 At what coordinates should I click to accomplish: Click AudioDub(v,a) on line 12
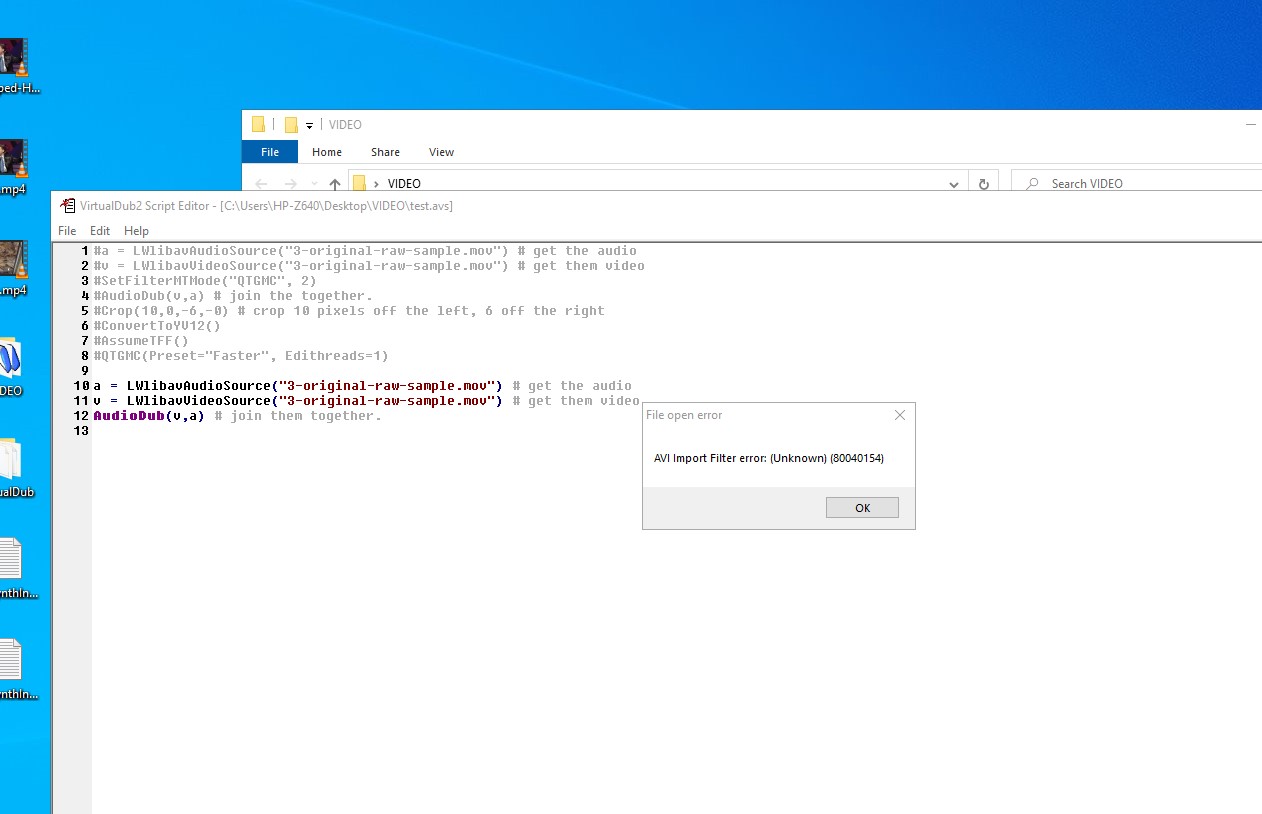(x=149, y=416)
